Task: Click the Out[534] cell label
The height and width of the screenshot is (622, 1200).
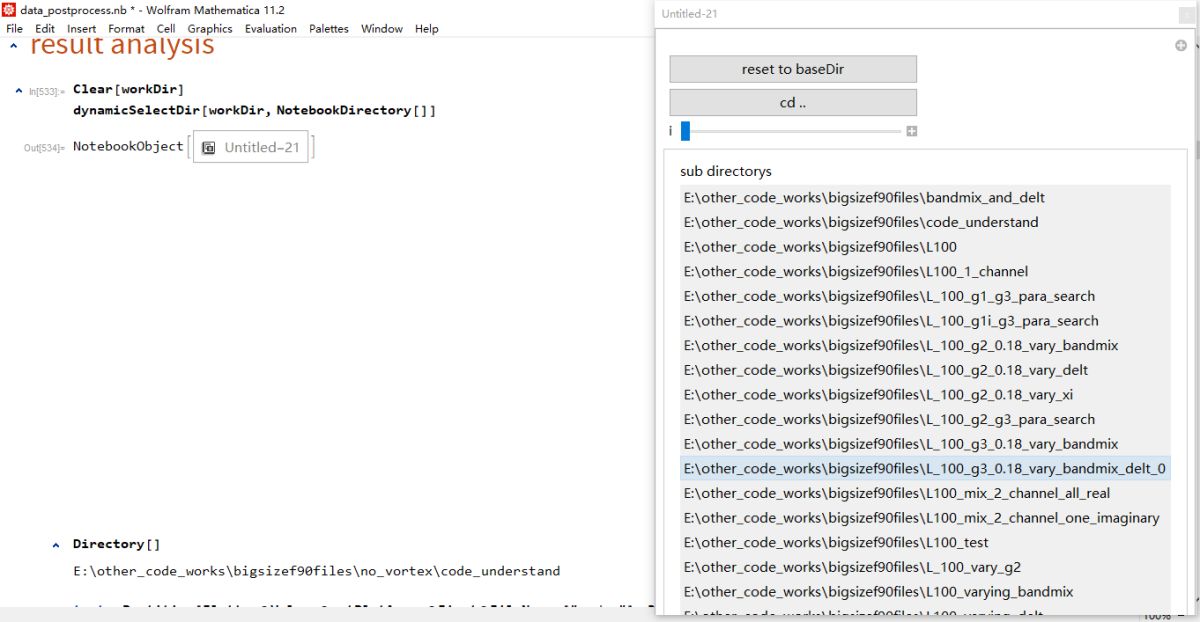Action: 44,148
